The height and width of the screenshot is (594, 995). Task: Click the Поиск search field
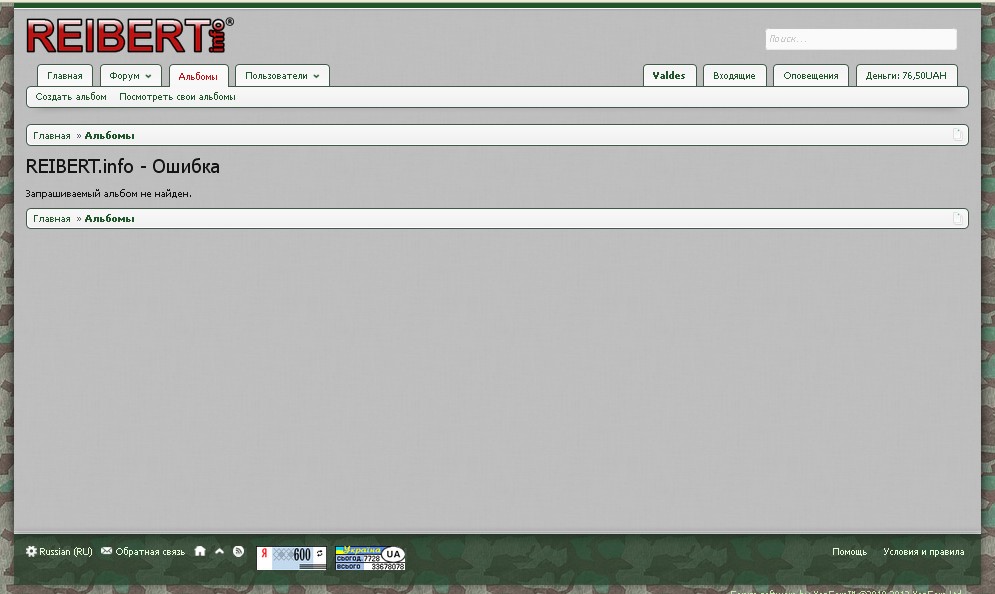pos(861,39)
